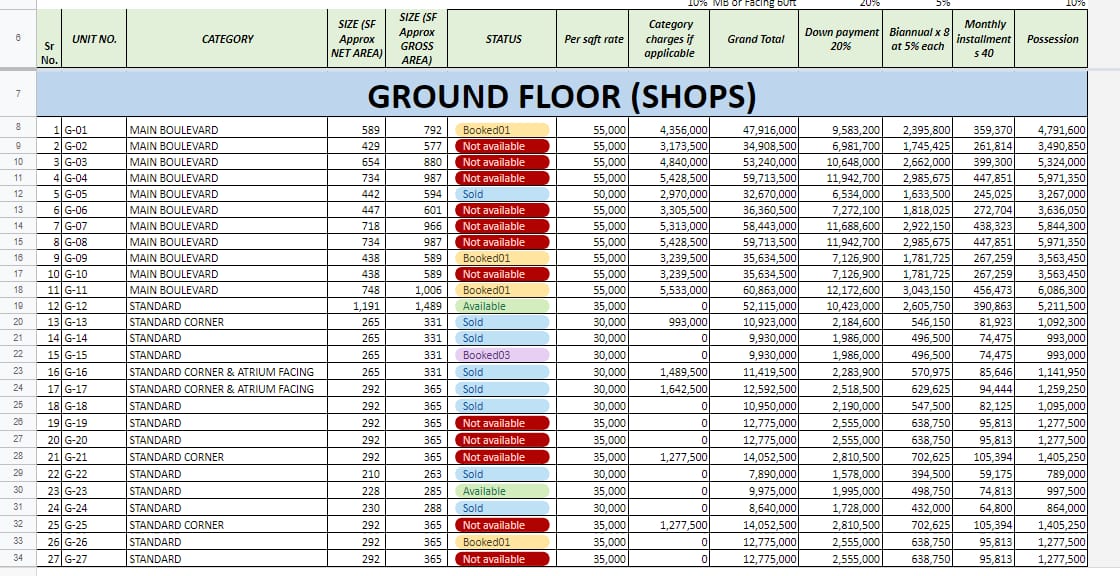The image size is (1120, 576).
Task: Select the Possession header cell
Action: [1051, 39]
